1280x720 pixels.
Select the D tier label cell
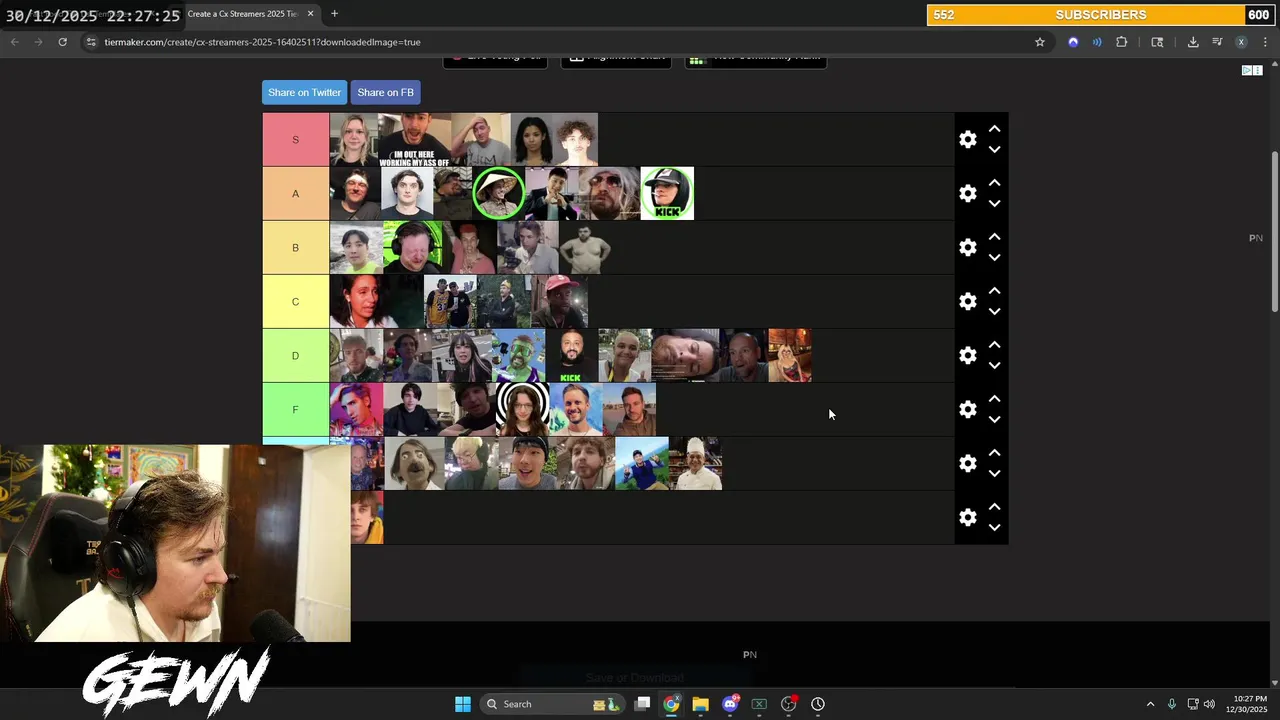click(x=295, y=355)
